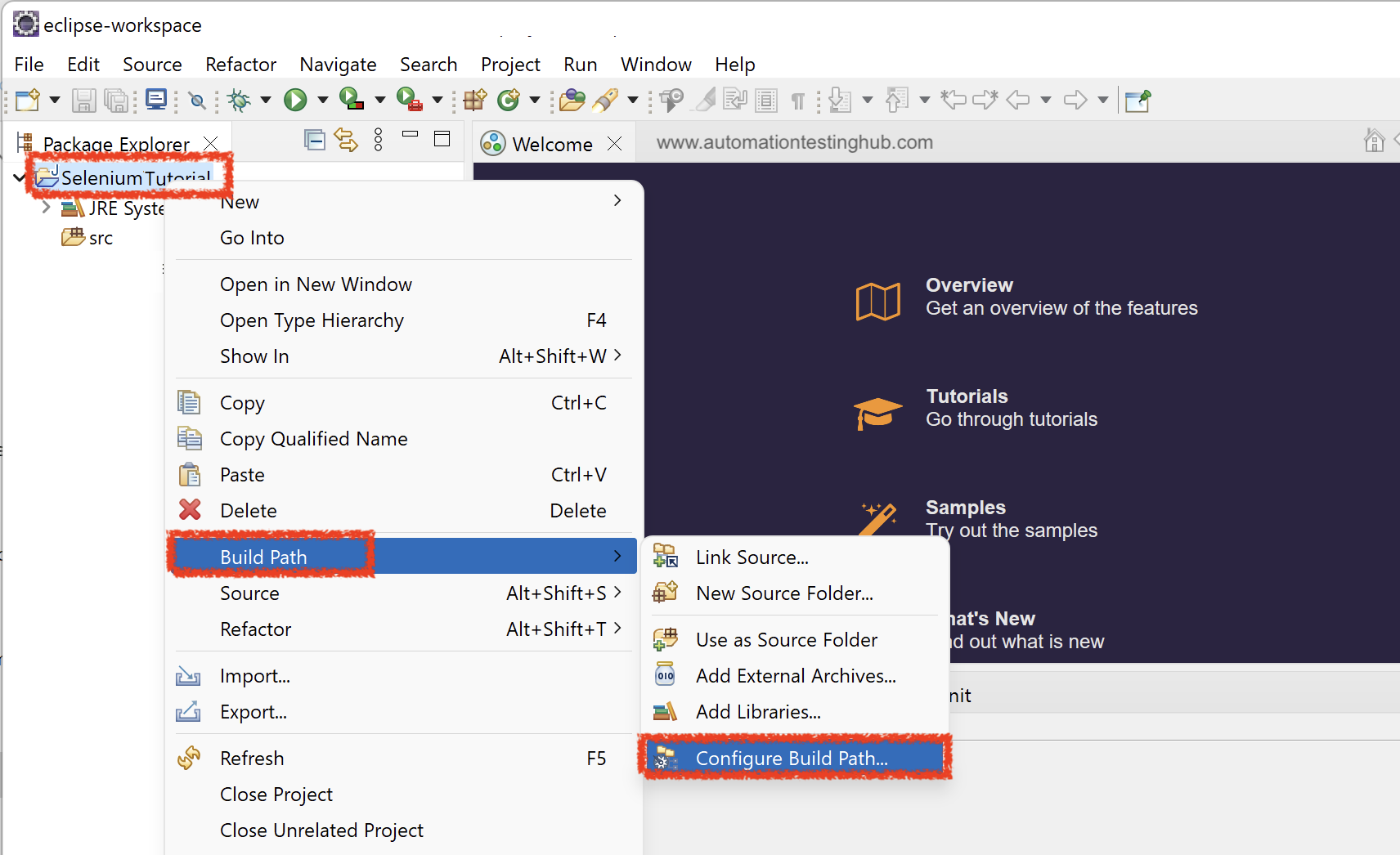The width and height of the screenshot is (1400, 855).
Task: Open the Samples welcome link
Action: pos(976,520)
